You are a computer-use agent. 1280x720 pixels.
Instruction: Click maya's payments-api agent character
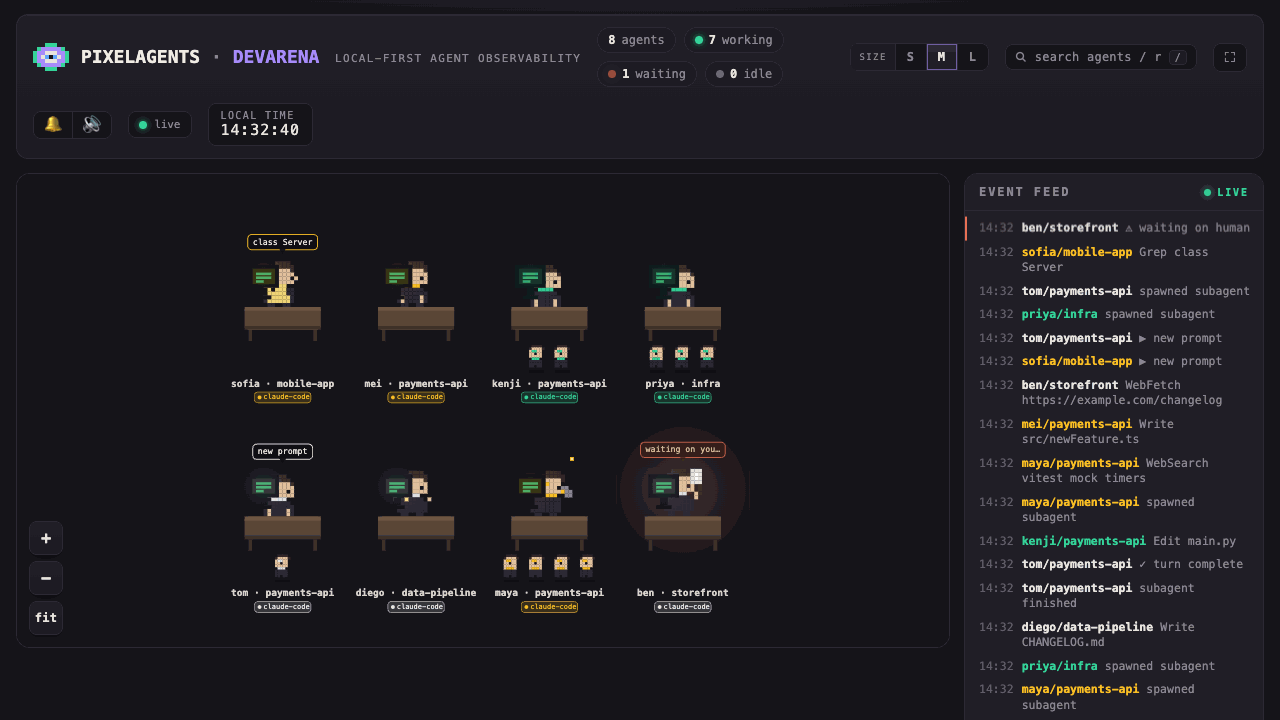pyautogui.click(x=548, y=491)
